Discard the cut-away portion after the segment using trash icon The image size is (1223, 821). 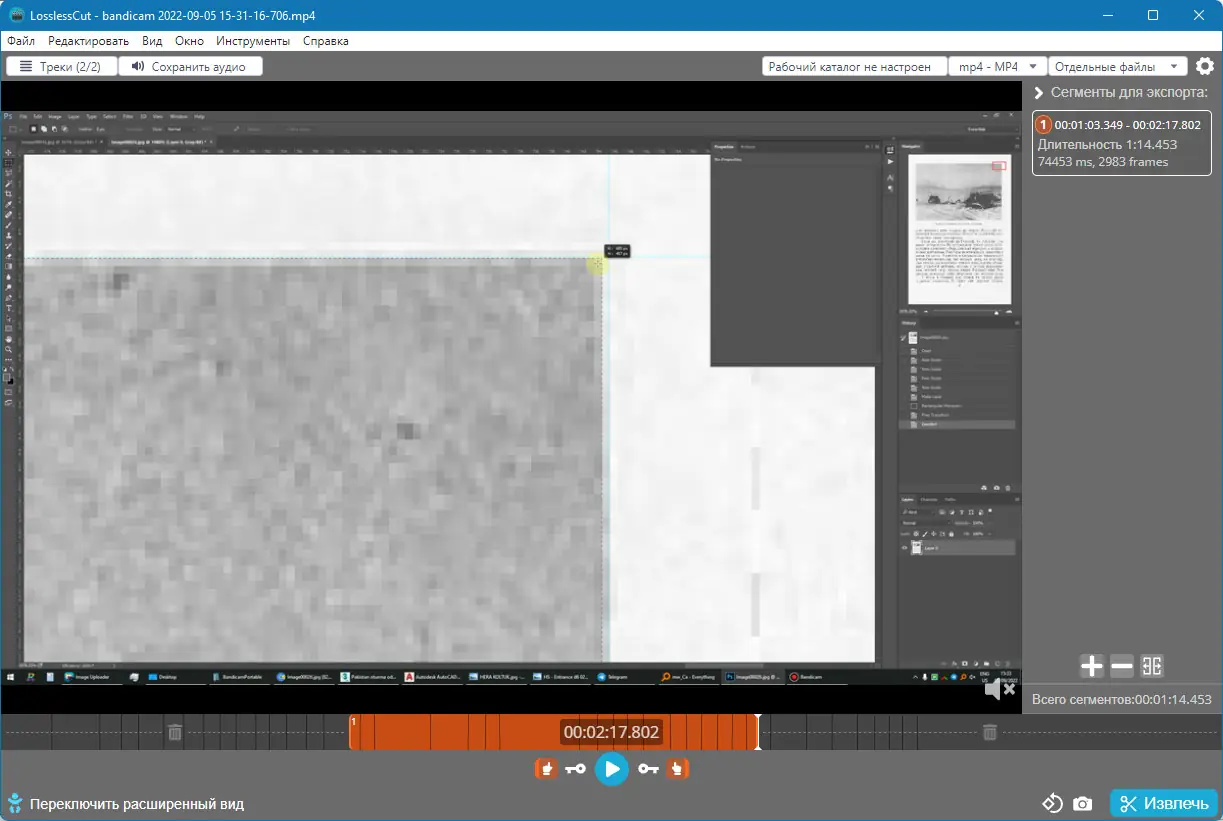[x=989, y=733]
